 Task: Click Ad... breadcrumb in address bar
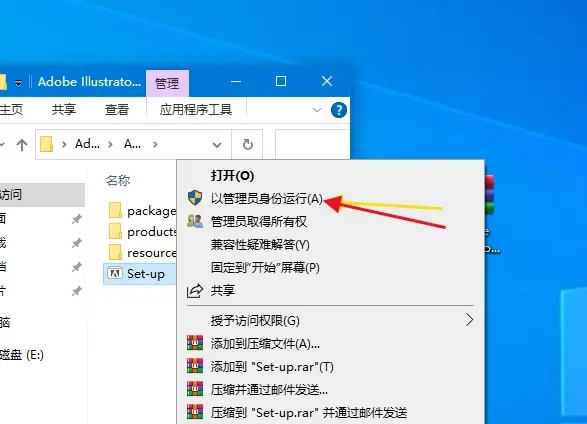pyautogui.click(x=87, y=144)
